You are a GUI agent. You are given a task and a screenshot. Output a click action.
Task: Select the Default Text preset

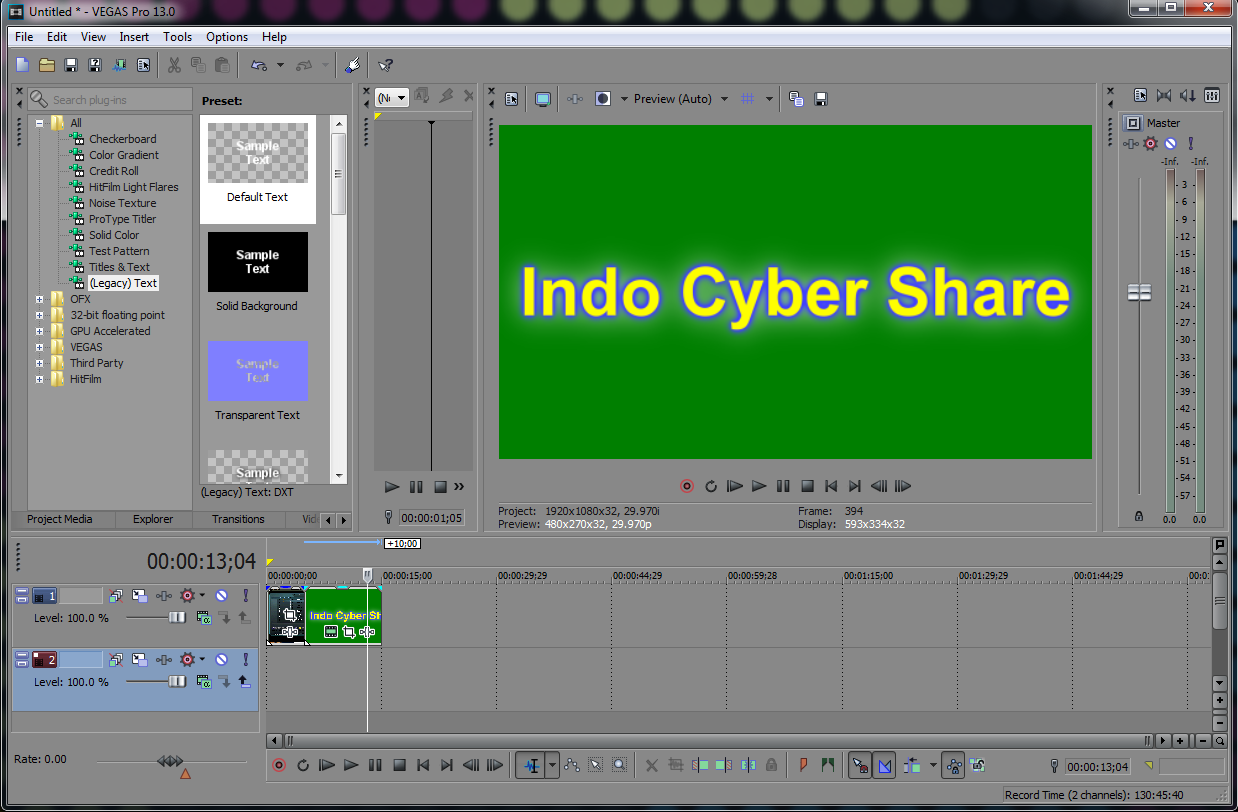pyautogui.click(x=258, y=169)
